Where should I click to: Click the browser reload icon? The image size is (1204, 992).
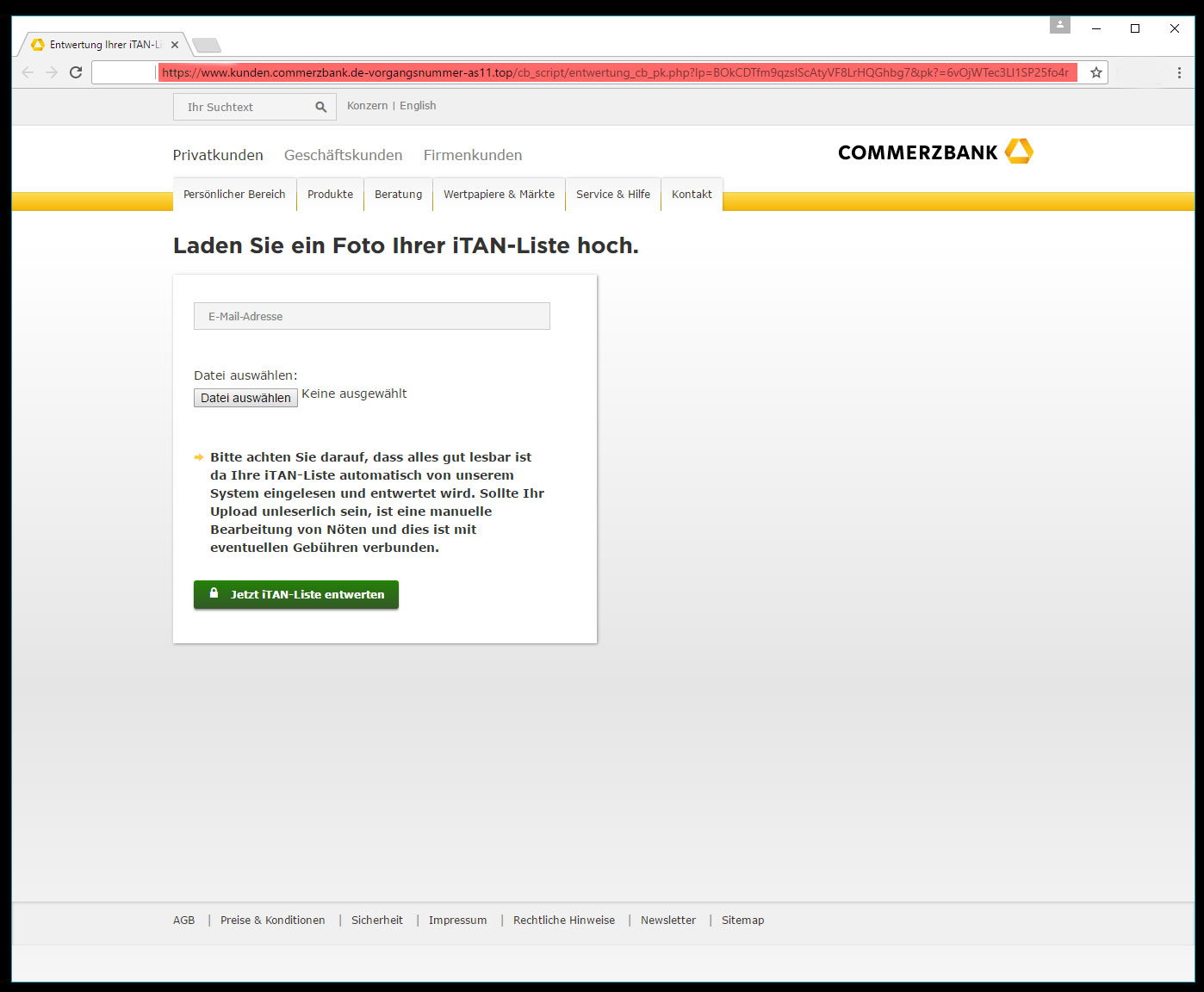76,72
